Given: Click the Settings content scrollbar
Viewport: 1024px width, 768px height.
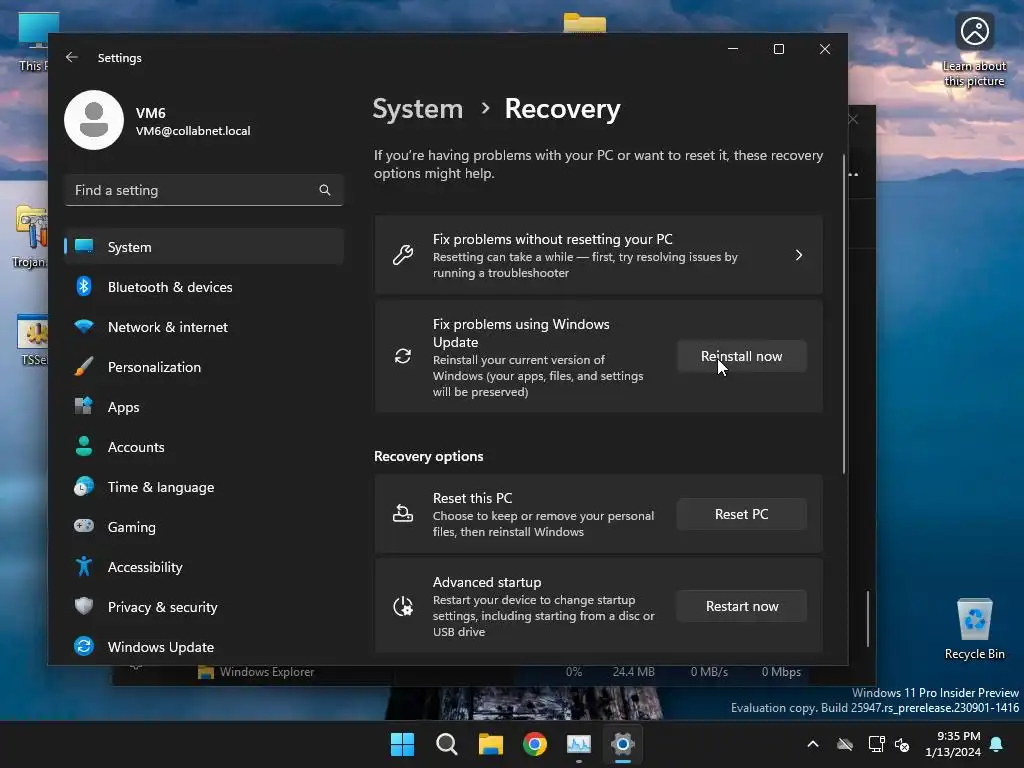Looking at the screenshot, I should pyautogui.click(x=844, y=314).
